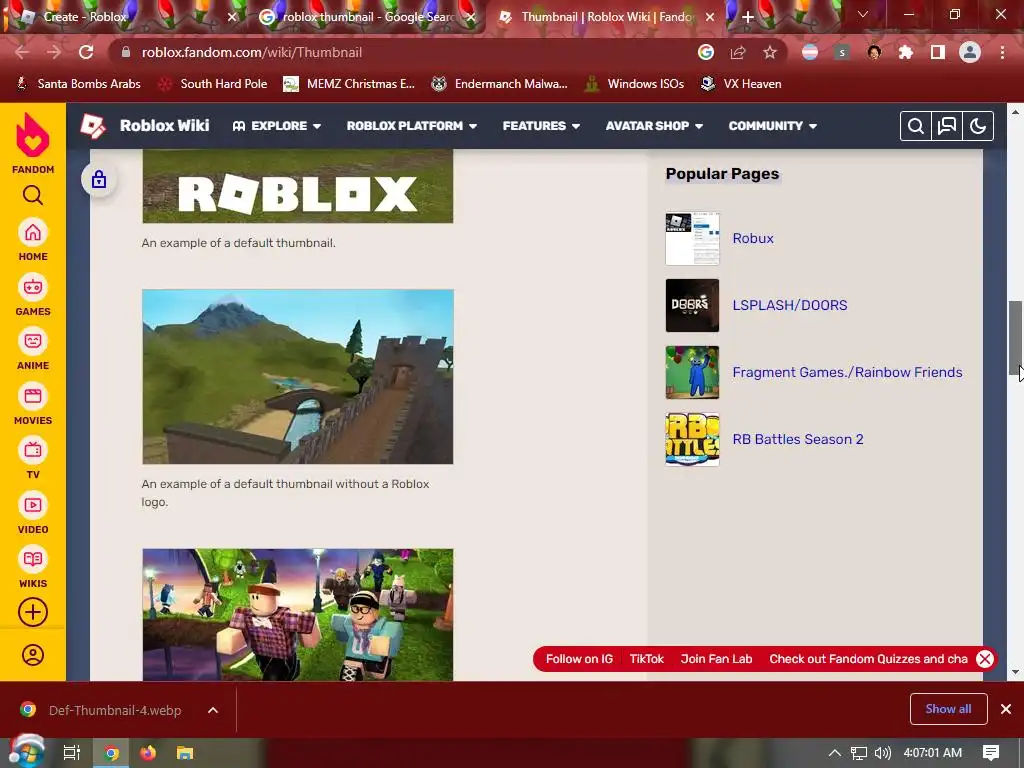1024x768 pixels.
Task: Open LSPLASH/DOORS page link
Action: [x=790, y=305]
